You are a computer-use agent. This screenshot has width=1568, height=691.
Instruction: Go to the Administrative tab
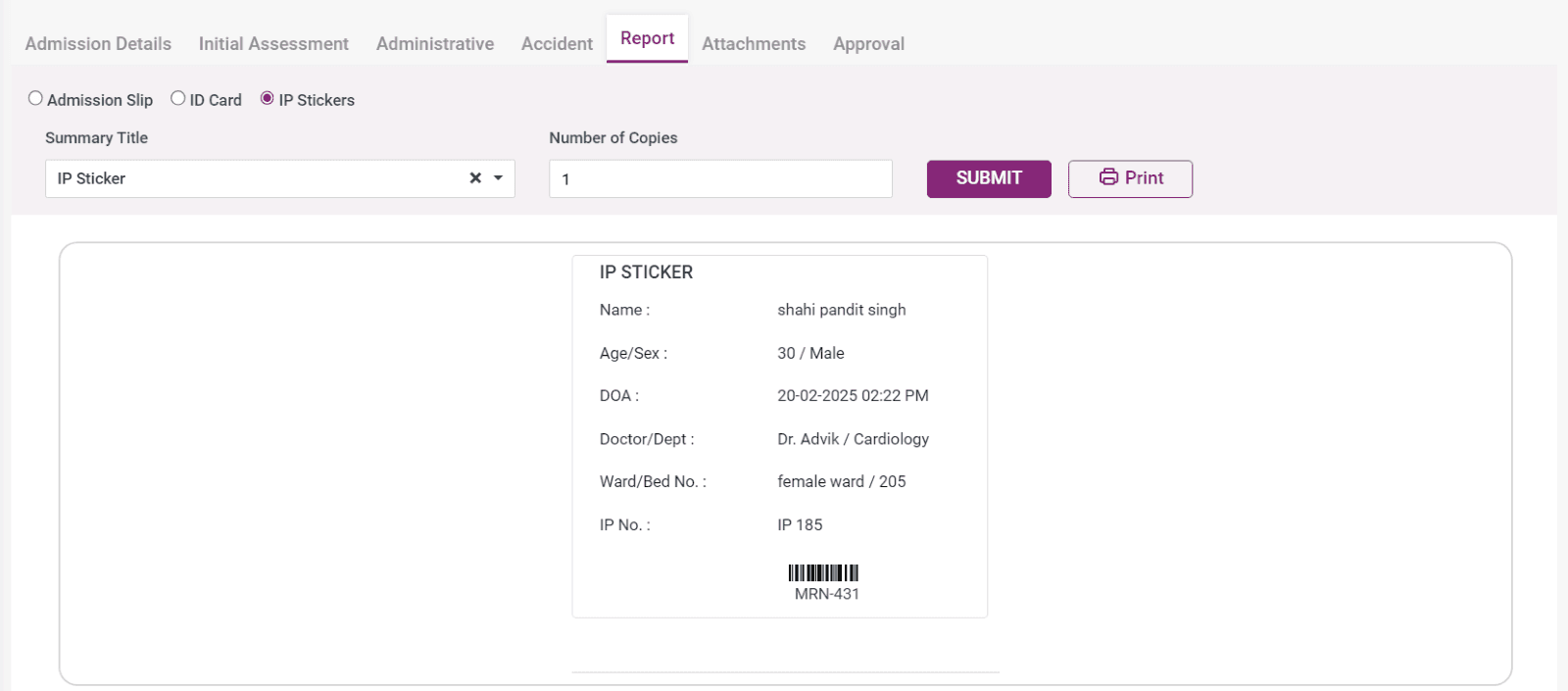[435, 44]
